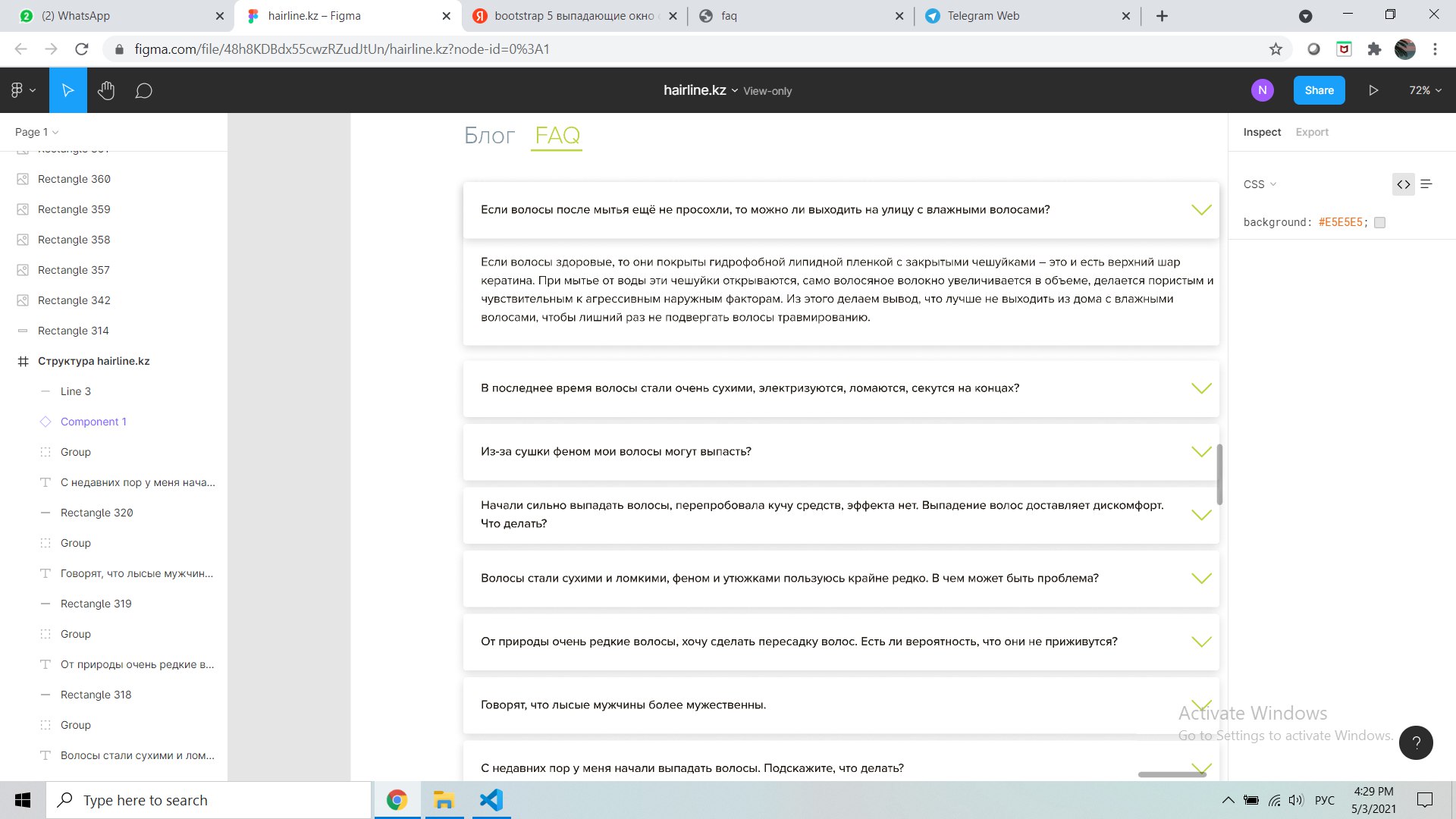
Task: Open a new browser tab
Action: (x=1162, y=16)
